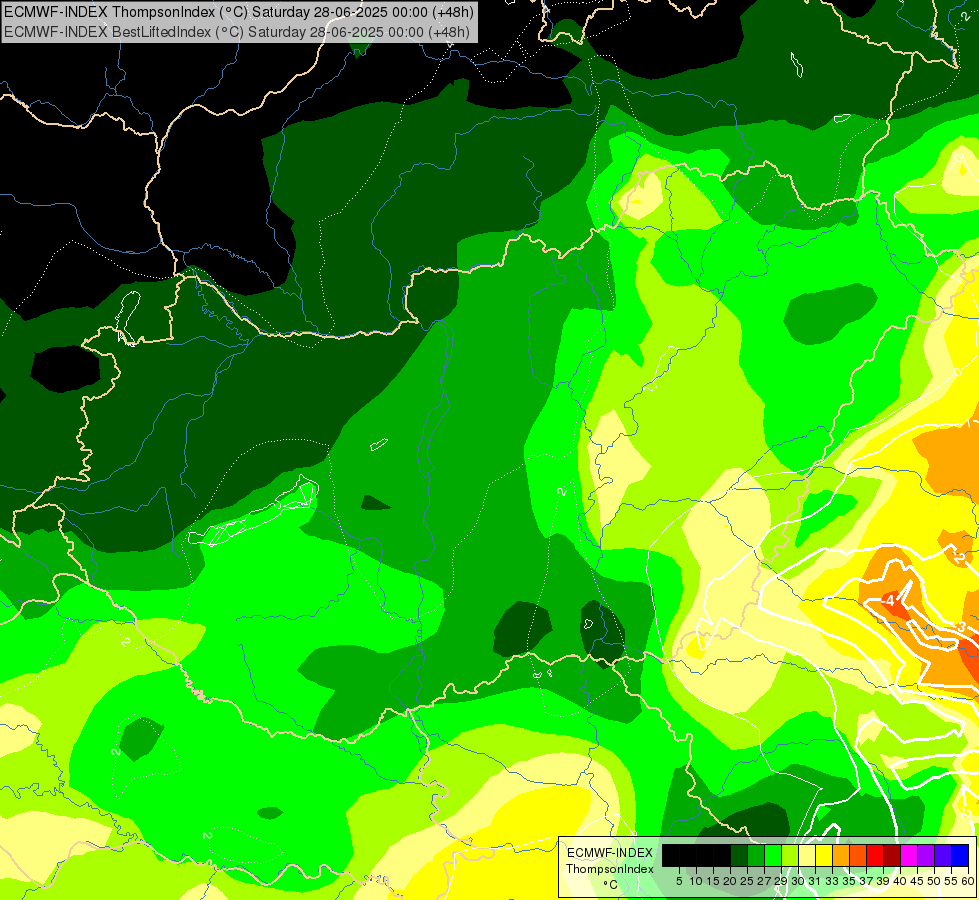Click the legend tick value 20
Viewport: 979px width, 900px height.
pos(731,881)
